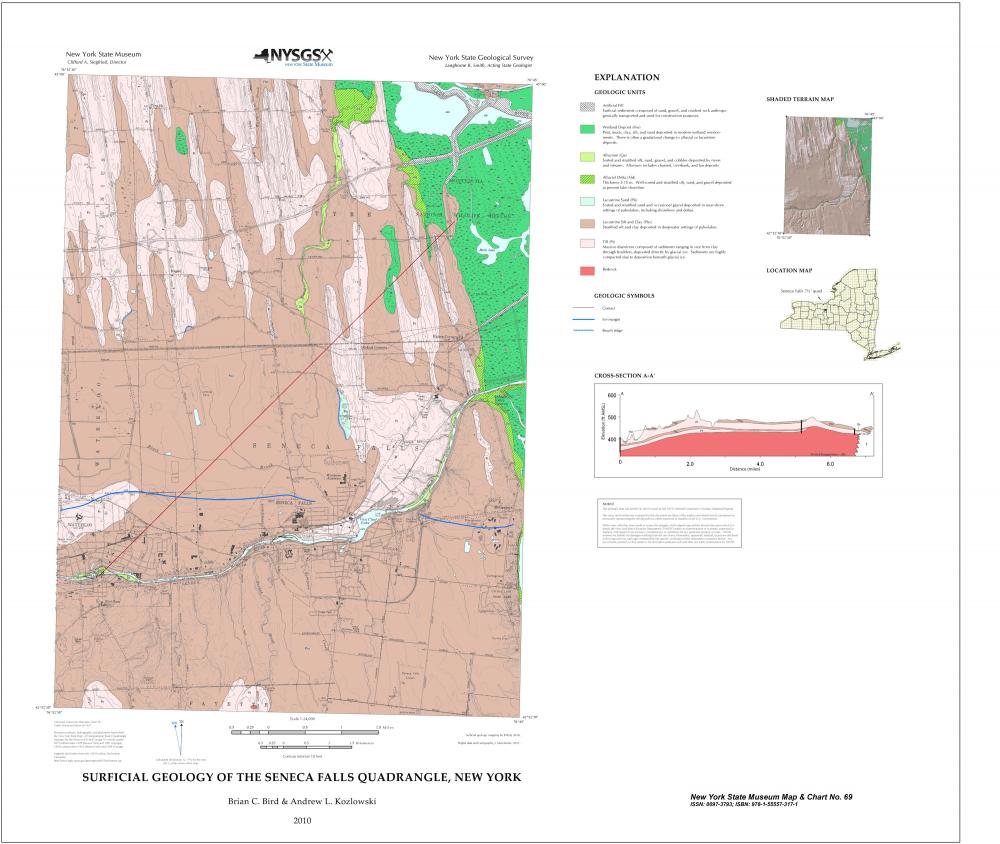Image resolution: width=1000 pixels, height=844 pixels.
Task: Click the map title Surficial Geology text
Action: [300, 776]
